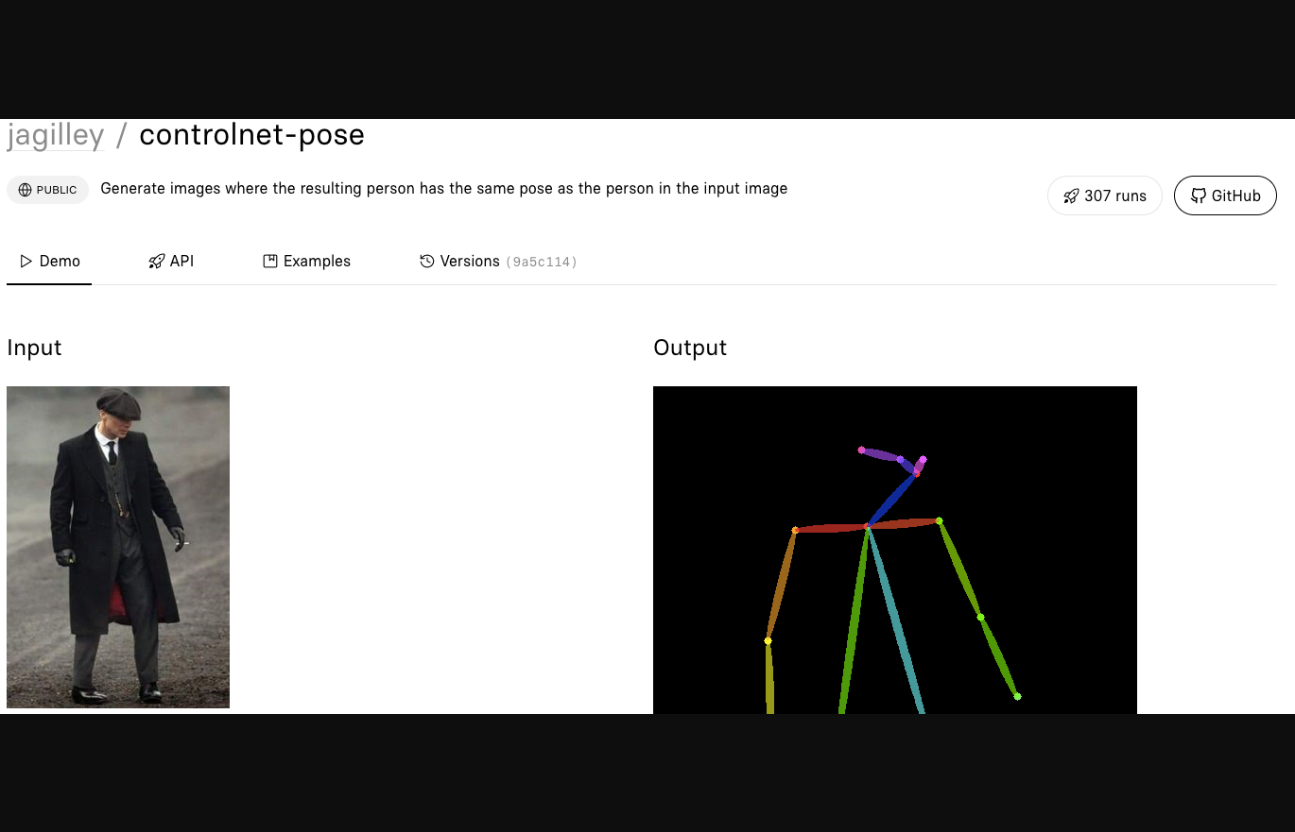1295x832 pixels.
Task: Open the jagilley user profile link
Action: click(x=55, y=135)
